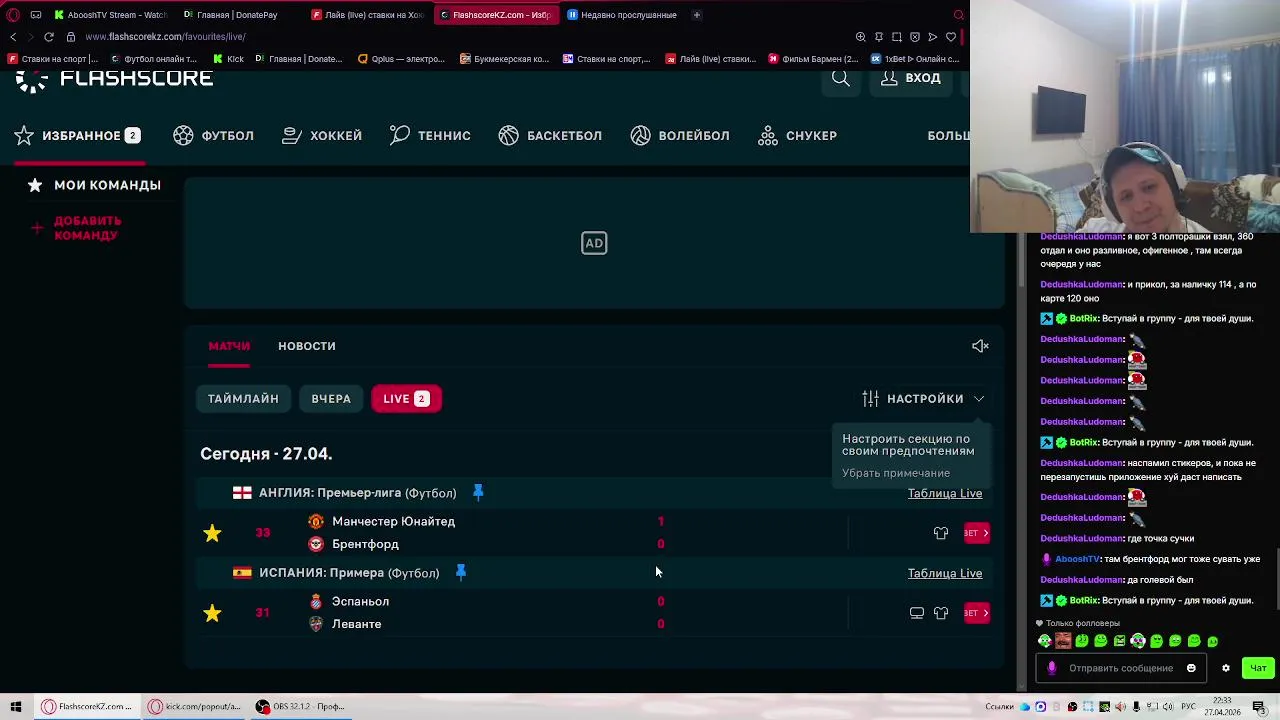Open Kick bookmark in bookmarks bar
This screenshot has height=720, width=1280.
[229, 59]
